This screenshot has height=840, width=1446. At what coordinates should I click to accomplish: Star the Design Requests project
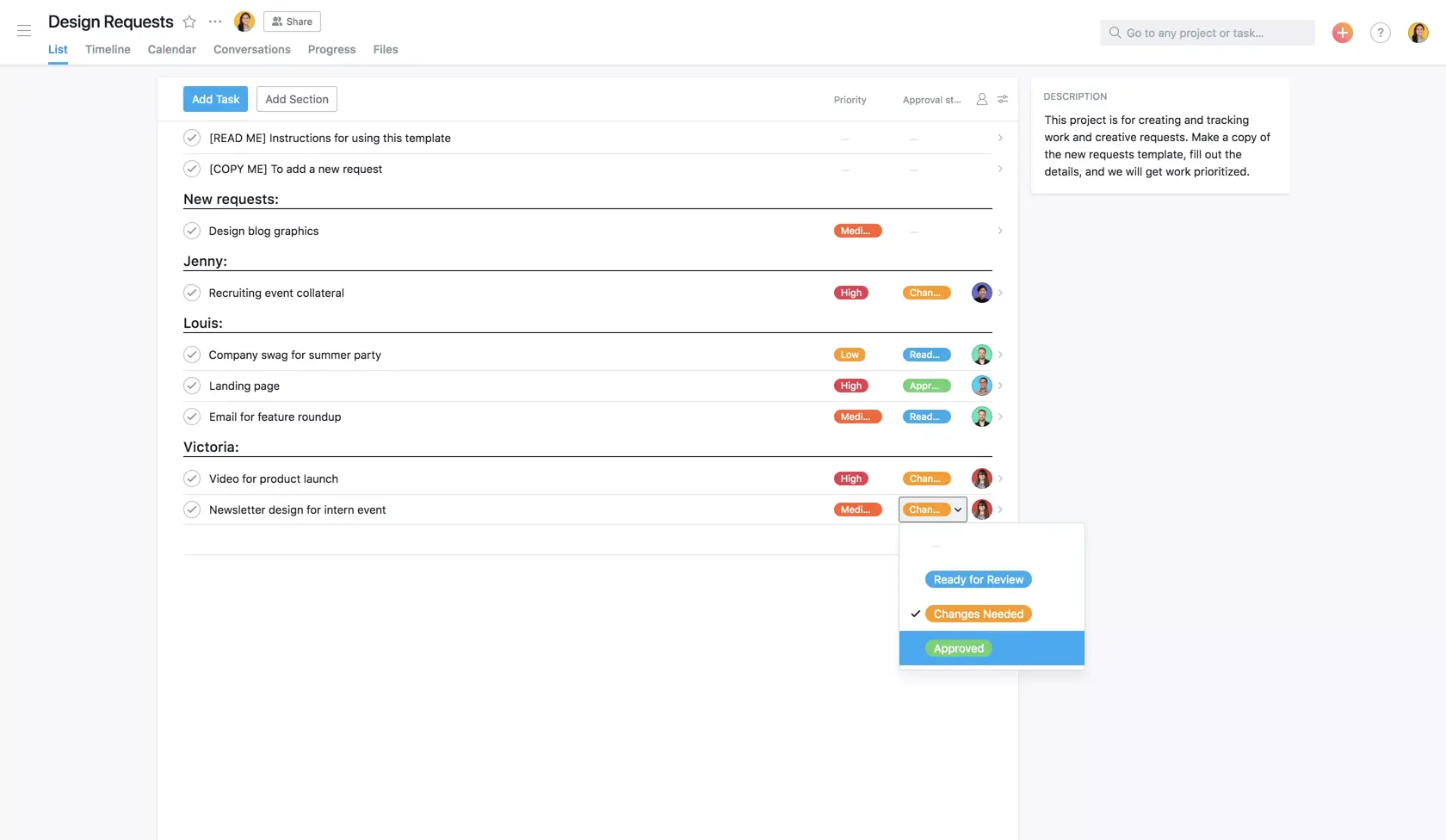pos(188,22)
